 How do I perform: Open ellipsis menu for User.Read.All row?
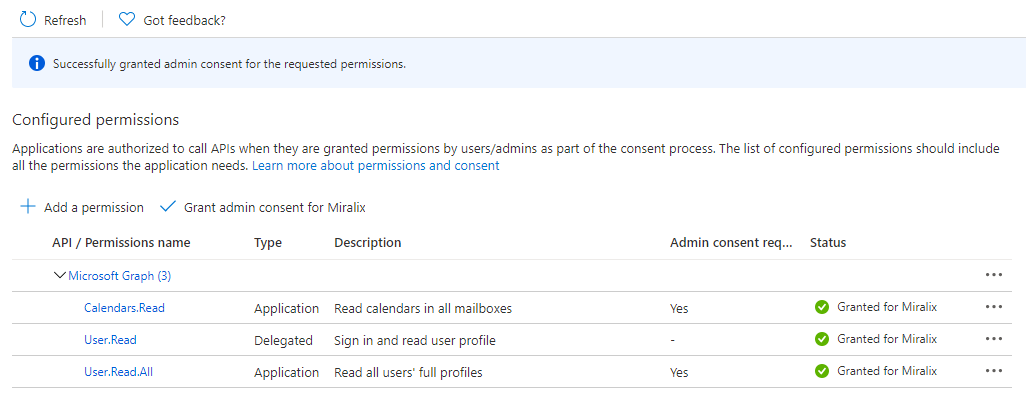(x=993, y=371)
